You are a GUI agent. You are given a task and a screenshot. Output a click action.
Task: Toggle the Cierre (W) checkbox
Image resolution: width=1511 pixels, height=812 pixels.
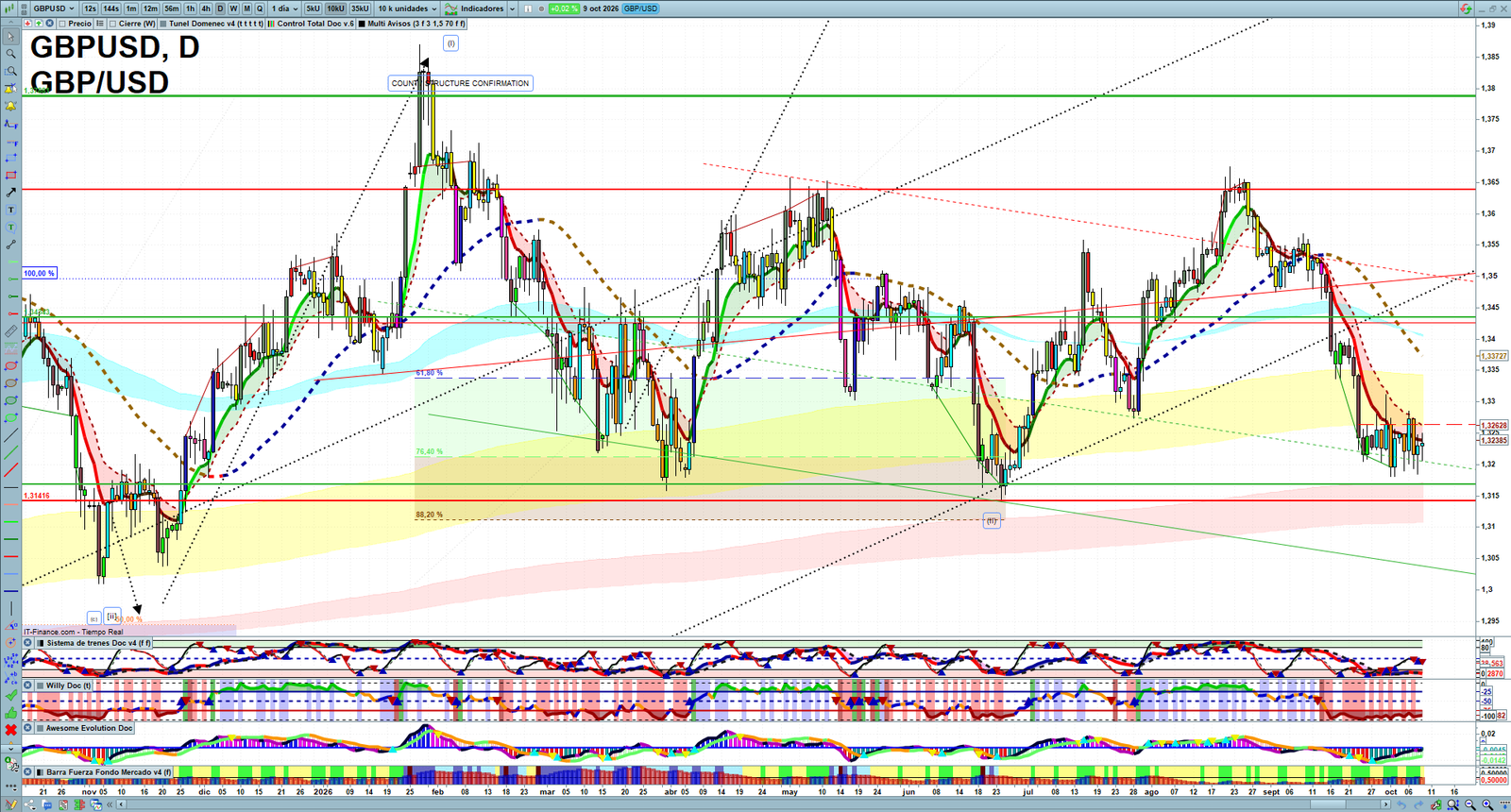coord(112,24)
